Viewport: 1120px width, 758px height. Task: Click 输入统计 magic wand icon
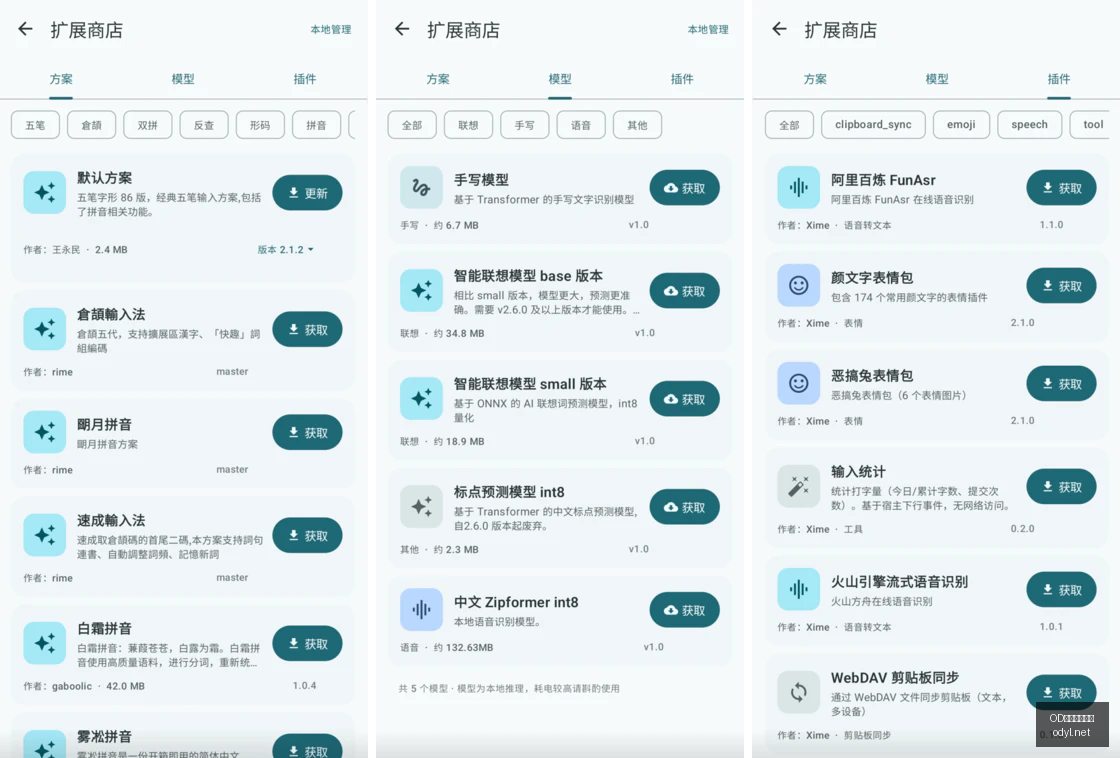(x=799, y=487)
